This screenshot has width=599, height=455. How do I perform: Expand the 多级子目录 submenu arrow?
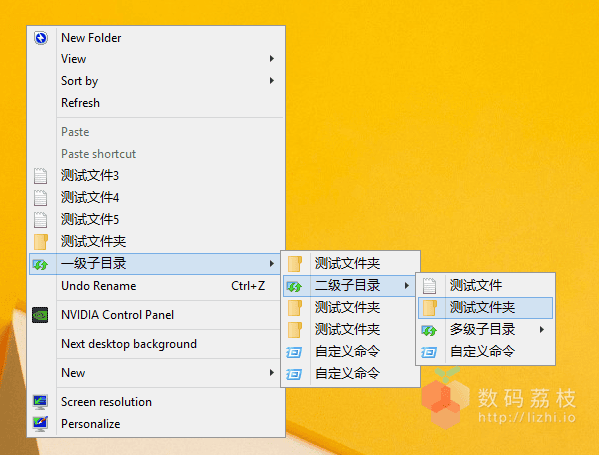[x=542, y=329]
